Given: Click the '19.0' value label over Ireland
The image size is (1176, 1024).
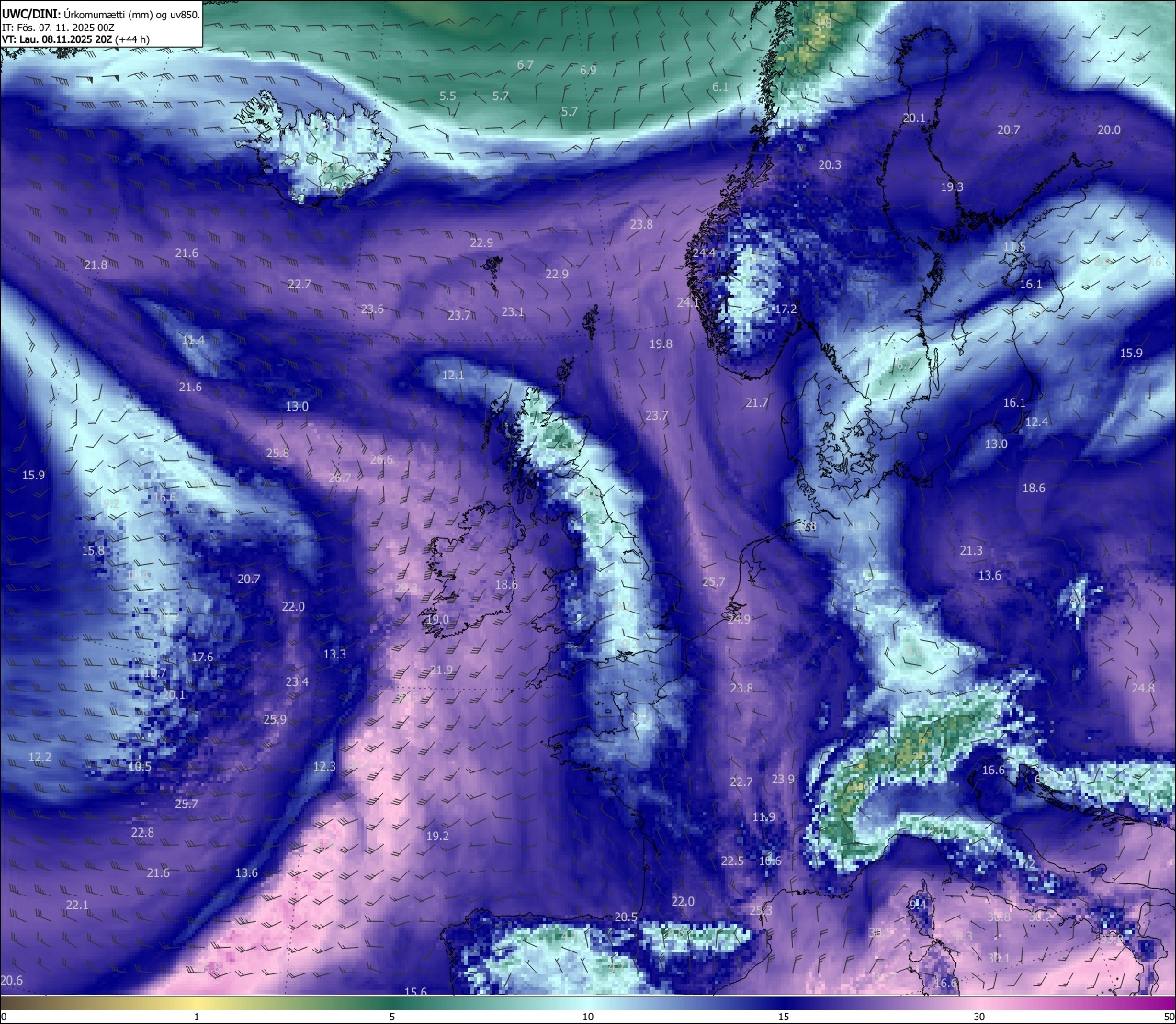Looking at the screenshot, I should tap(437, 621).
